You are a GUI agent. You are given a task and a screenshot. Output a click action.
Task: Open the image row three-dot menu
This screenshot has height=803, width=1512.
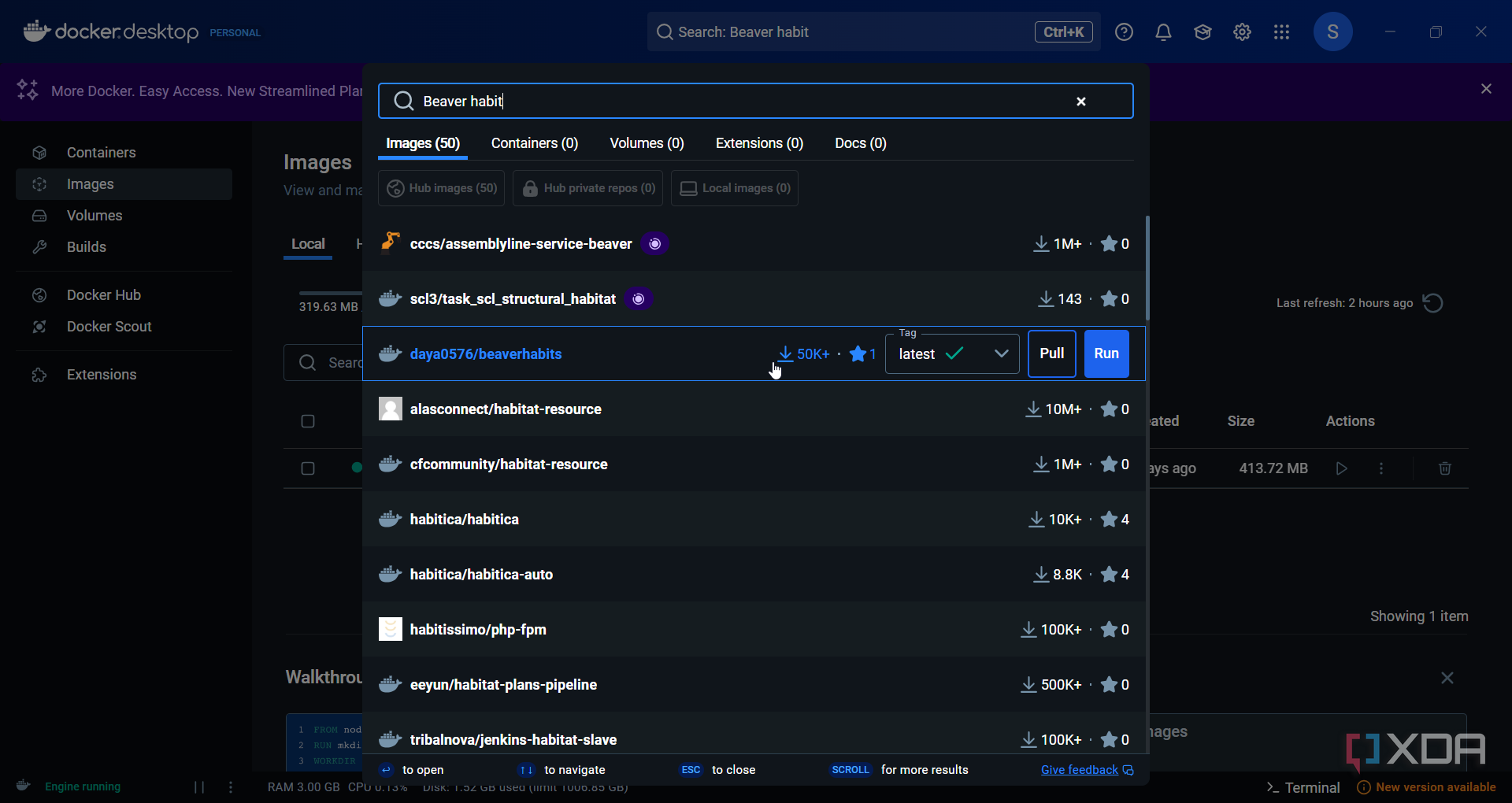pos(1380,468)
